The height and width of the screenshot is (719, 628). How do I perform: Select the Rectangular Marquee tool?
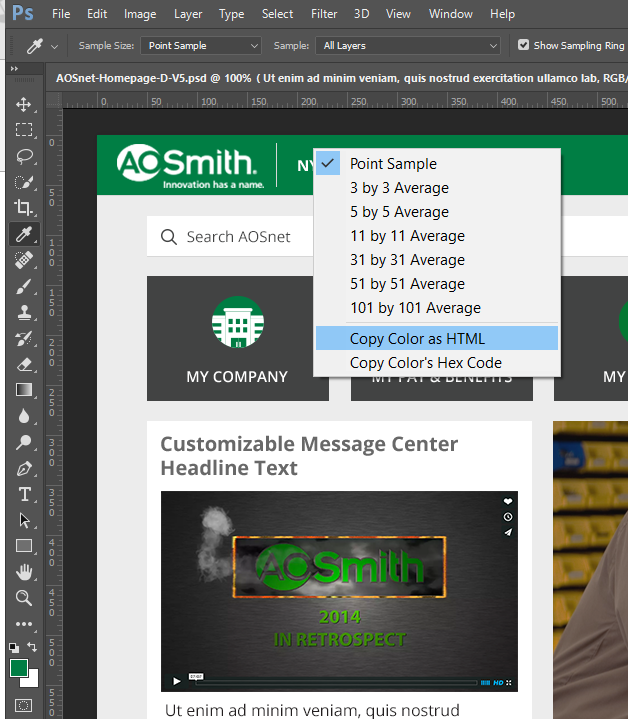tap(24, 130)
